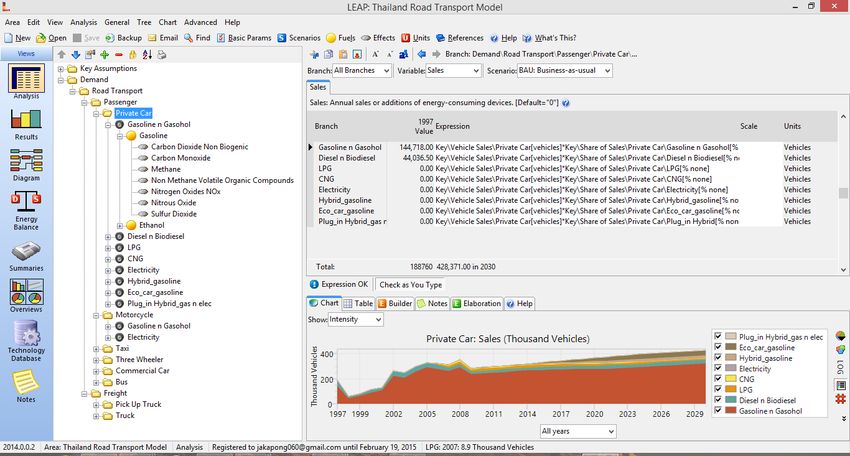Open the Variable dropdown showing Sales
The height and width of the screenshot is (456, 850).
click(x=453, y=70)
